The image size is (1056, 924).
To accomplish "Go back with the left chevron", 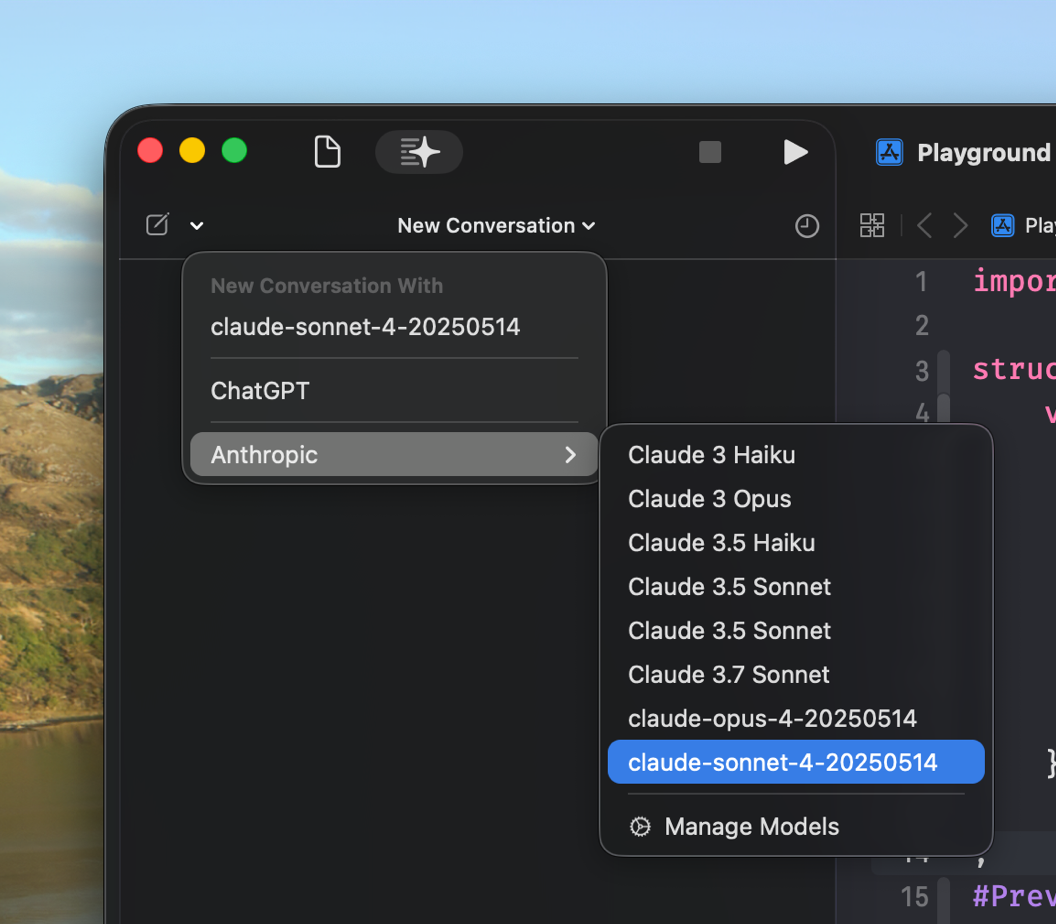I will pos(925,225).
